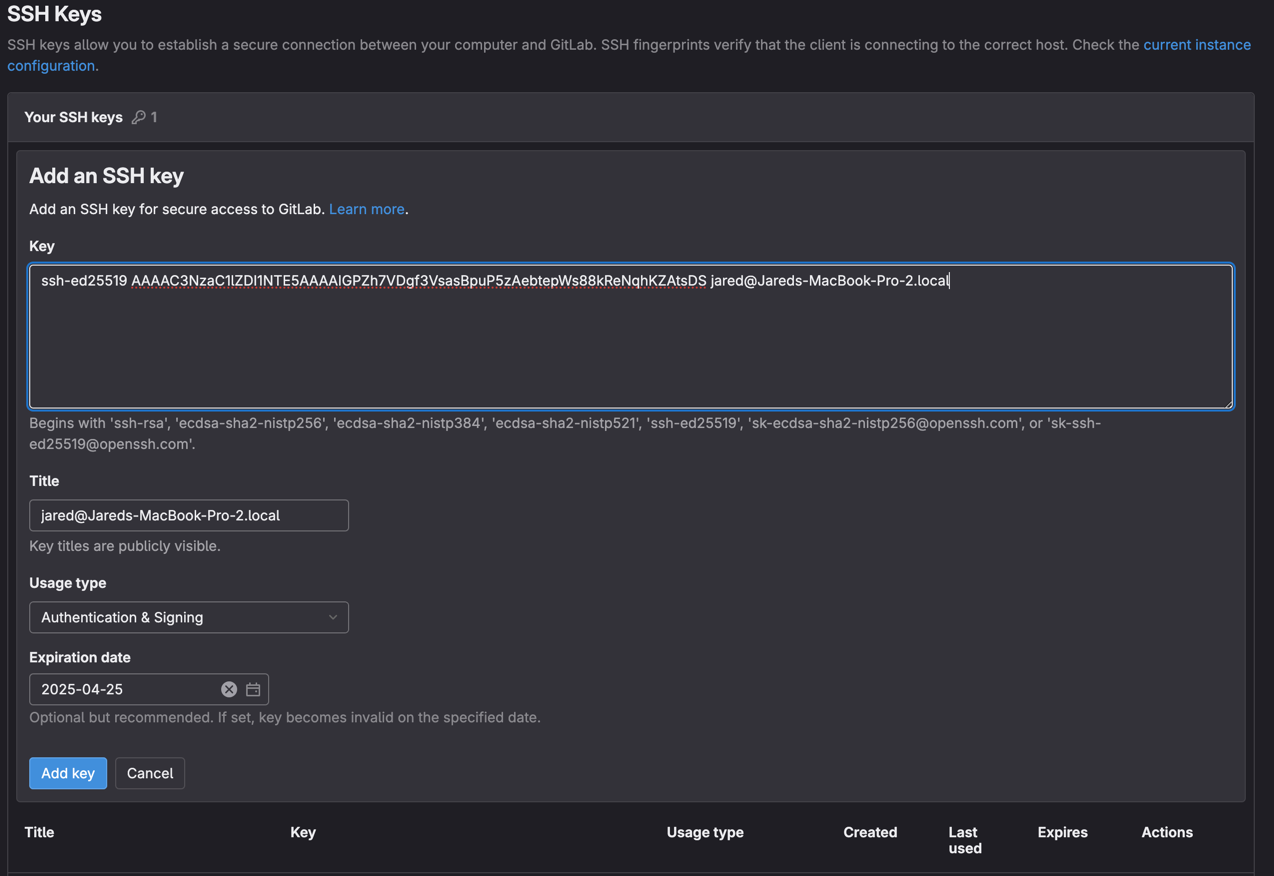Click the 'Your SSH keys' heading text
Image resolution: width=1274 pixels, height=876 pixels.
tap(73, 117)
